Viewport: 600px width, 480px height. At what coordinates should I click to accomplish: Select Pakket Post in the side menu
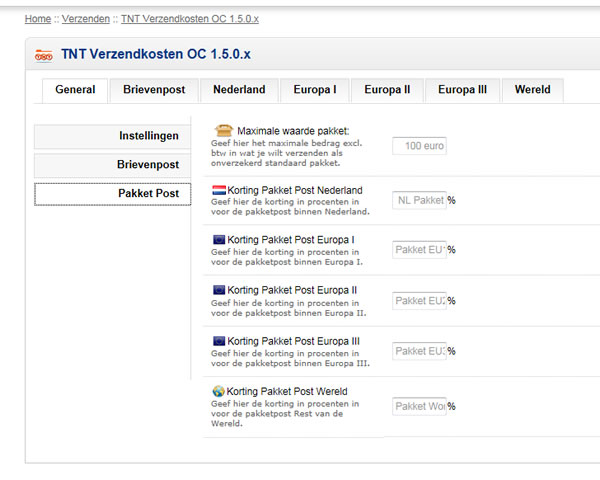click(x=112, y=194)
